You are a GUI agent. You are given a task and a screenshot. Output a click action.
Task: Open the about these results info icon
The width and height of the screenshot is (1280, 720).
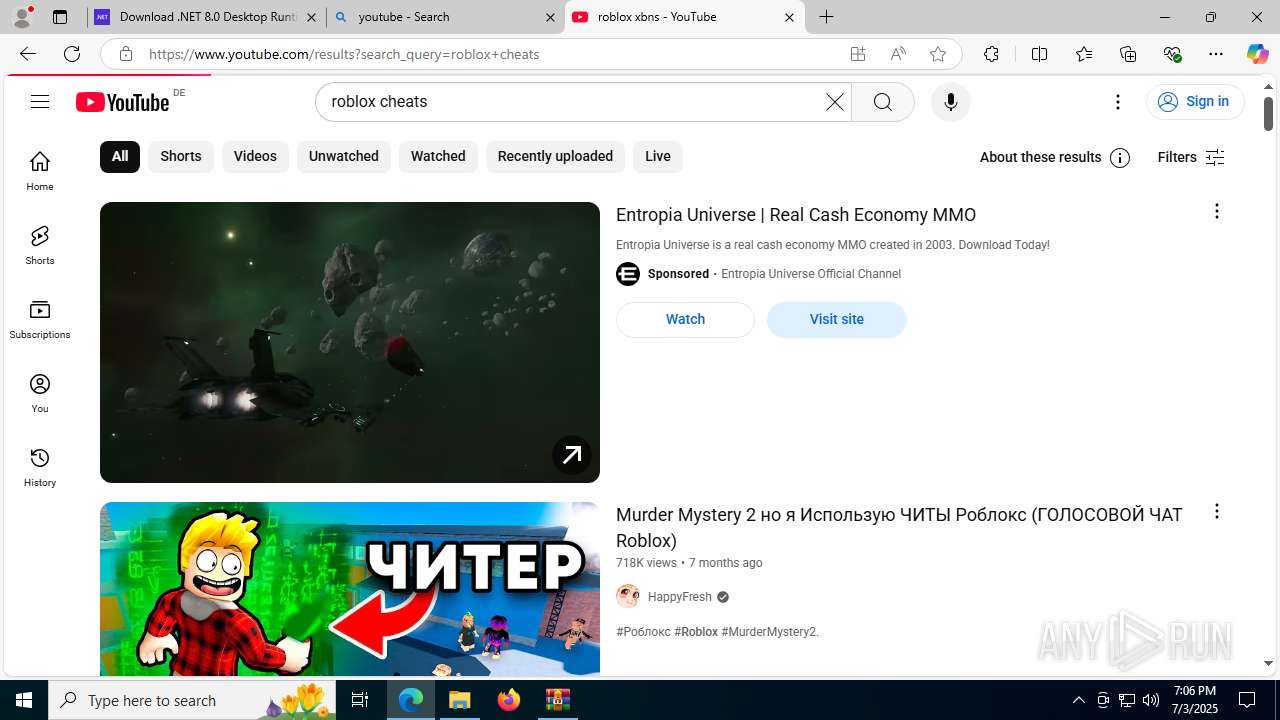[1120, 158]
